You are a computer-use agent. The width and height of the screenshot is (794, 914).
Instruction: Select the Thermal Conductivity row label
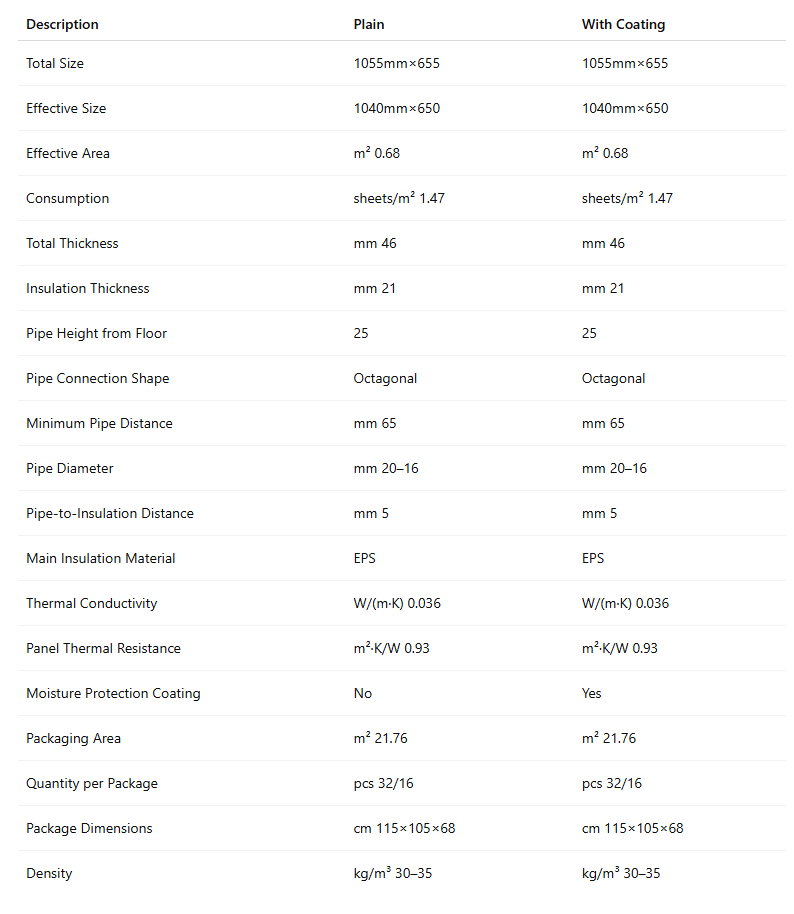tap(94, 603)
